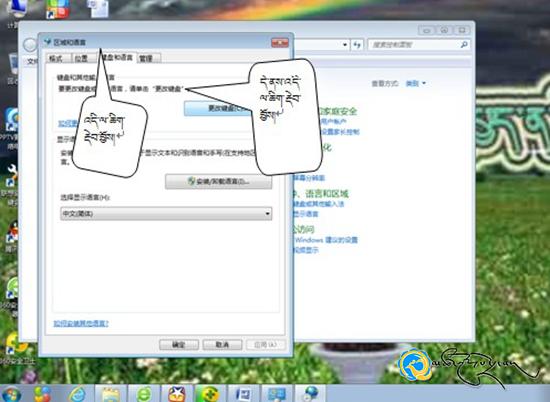Close the 区域和语言 dialog
The width and height of the screenshot is (550, 402).
(x=280, y=43)
